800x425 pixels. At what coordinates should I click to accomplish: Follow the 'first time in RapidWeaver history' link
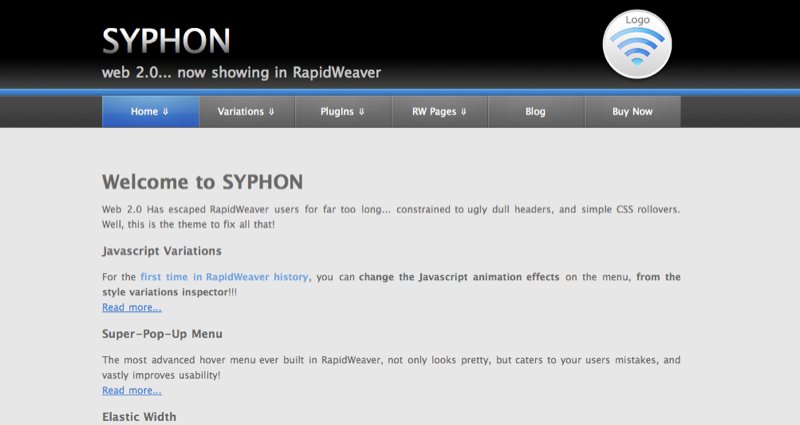click(225, 277)
